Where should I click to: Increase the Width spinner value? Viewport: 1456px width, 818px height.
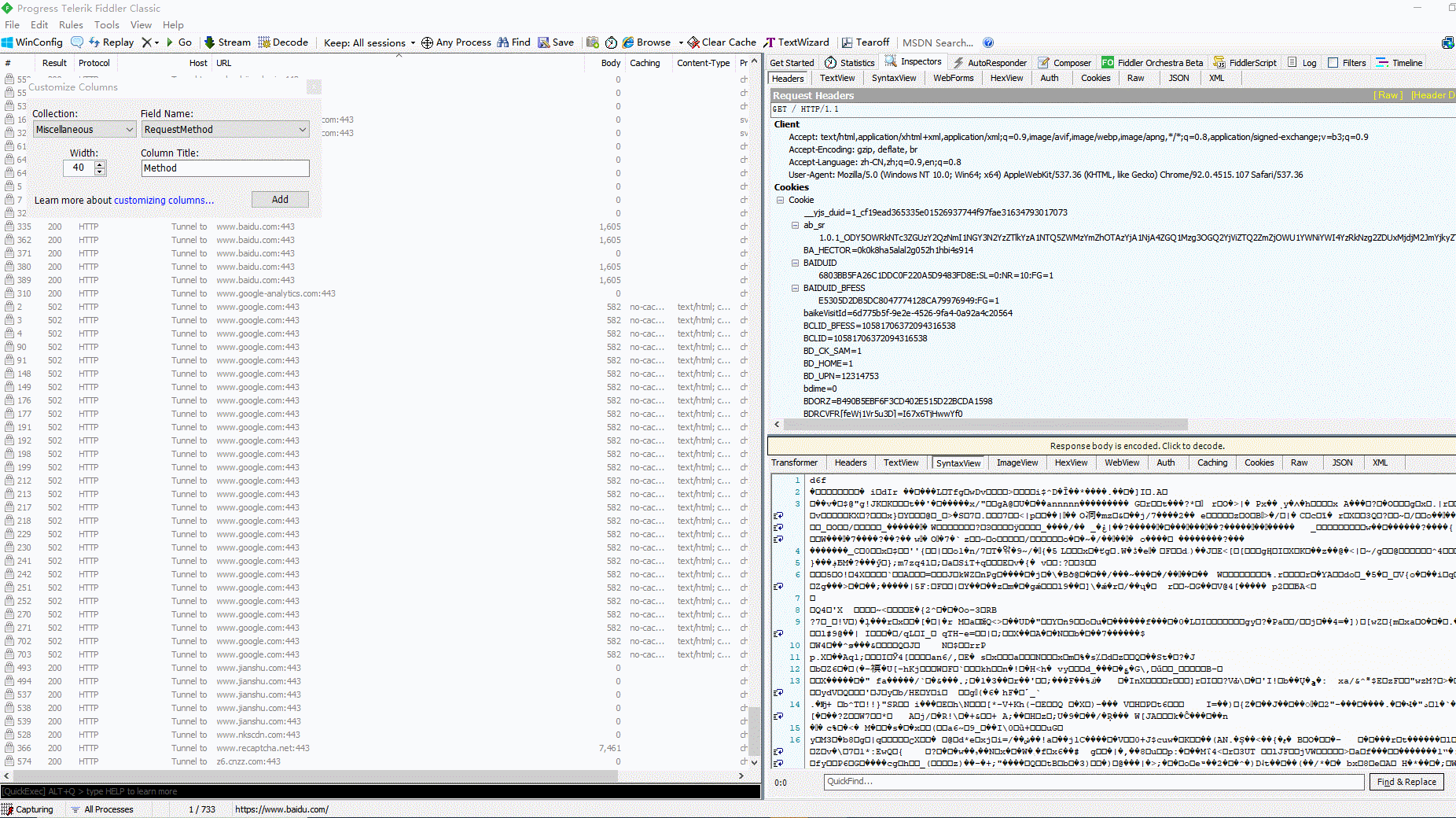click(x=99, y=164)
